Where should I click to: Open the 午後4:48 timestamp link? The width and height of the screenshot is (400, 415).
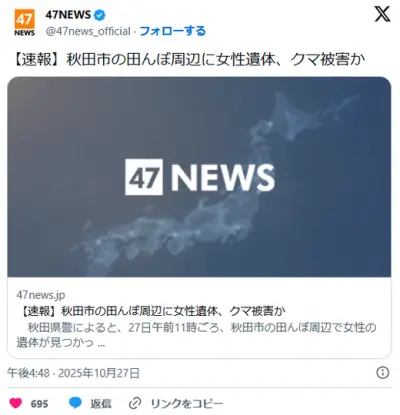point(28,373)
